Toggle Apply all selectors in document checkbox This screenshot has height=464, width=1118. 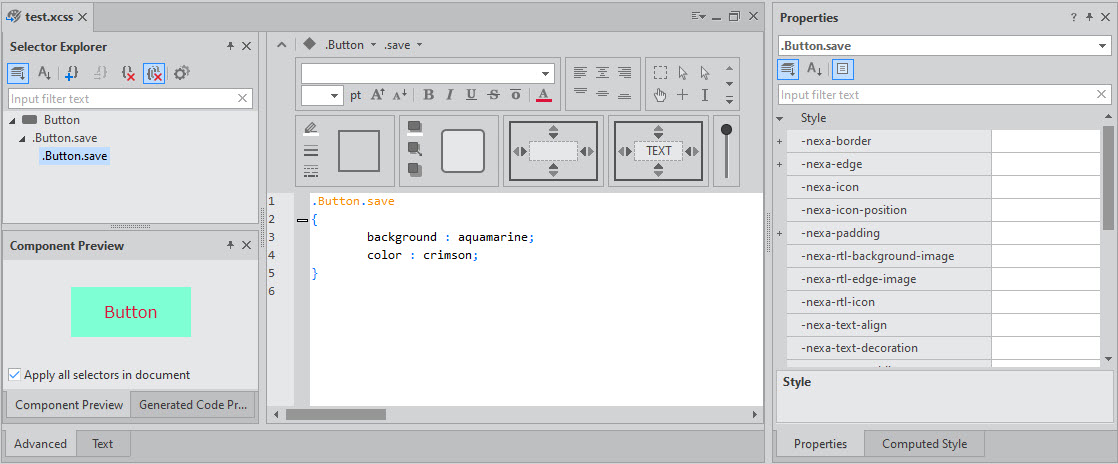15,375
